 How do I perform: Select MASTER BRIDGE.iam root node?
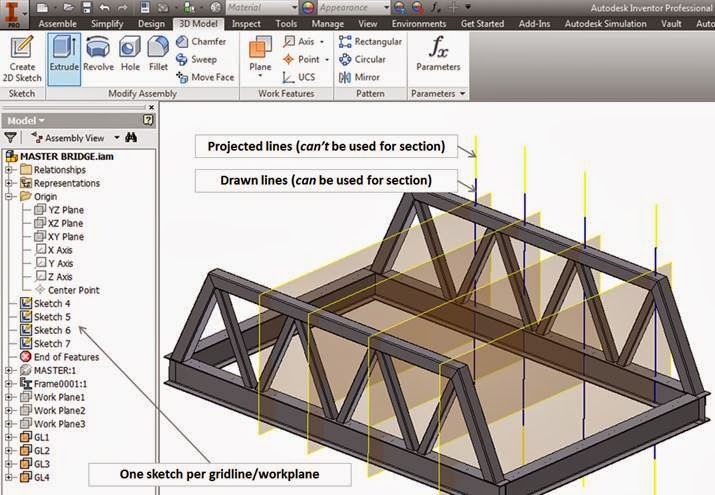click(x=60, y=156)
